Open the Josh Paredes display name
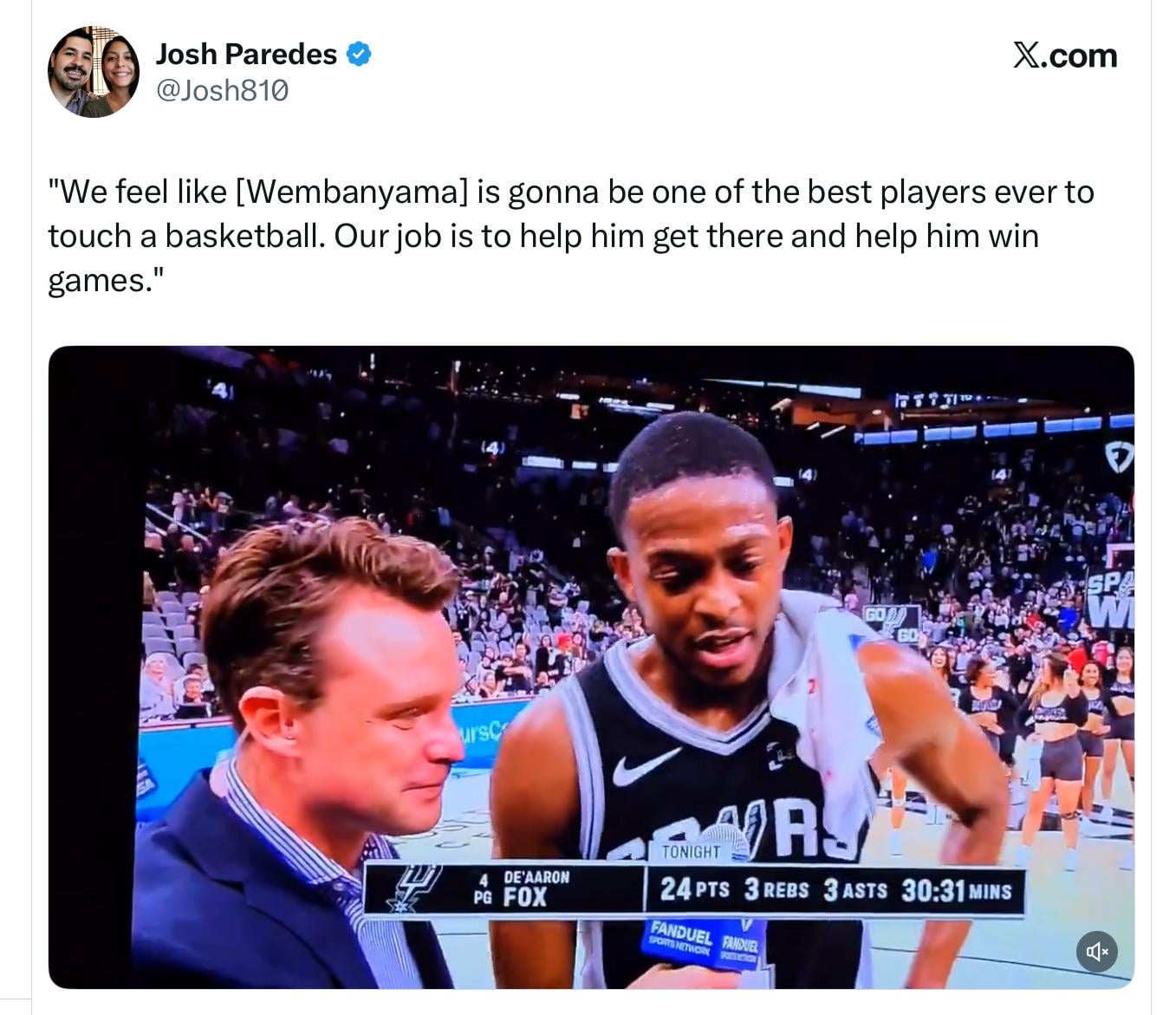Image resolution: width=1176 pixels, height=1015 pixels. click(x=246, y=54)
